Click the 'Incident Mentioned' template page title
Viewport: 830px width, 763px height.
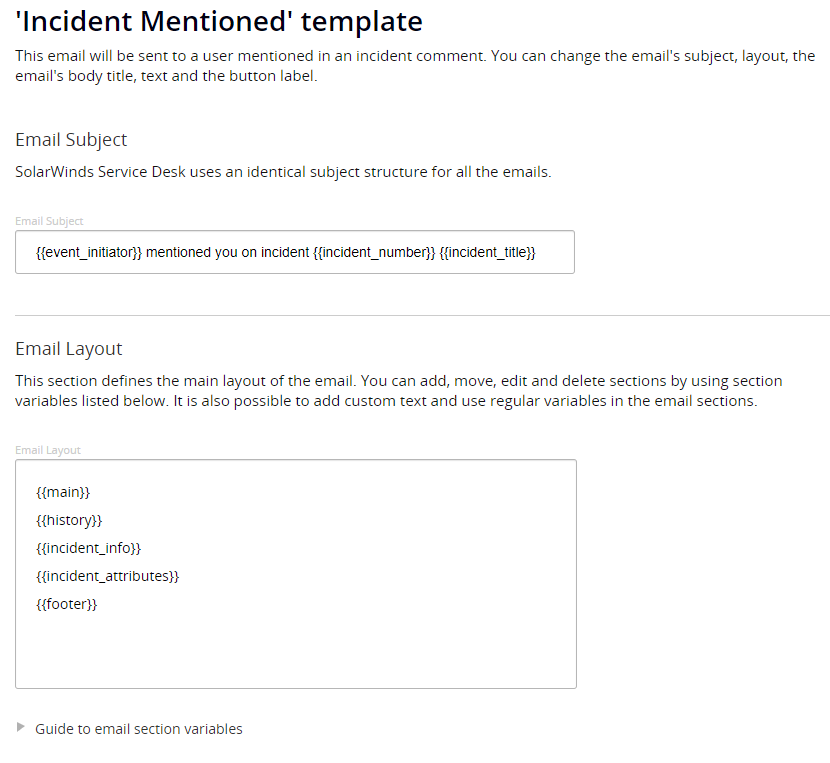219,21
